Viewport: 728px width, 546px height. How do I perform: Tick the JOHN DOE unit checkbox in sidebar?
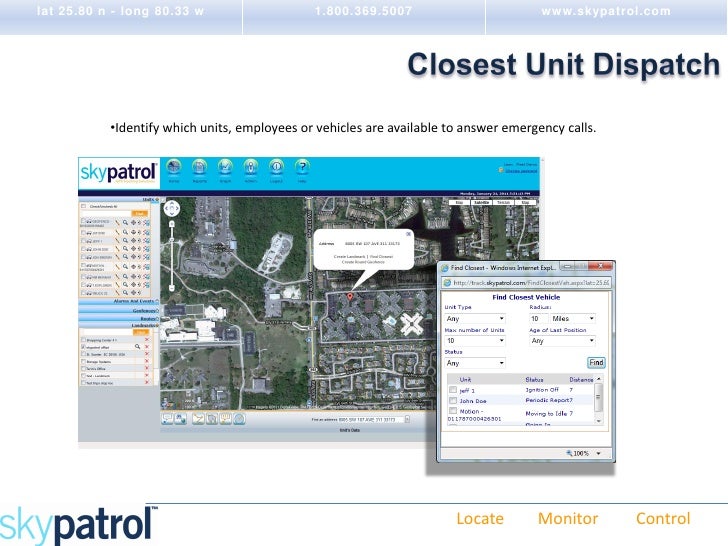(83, 249)
